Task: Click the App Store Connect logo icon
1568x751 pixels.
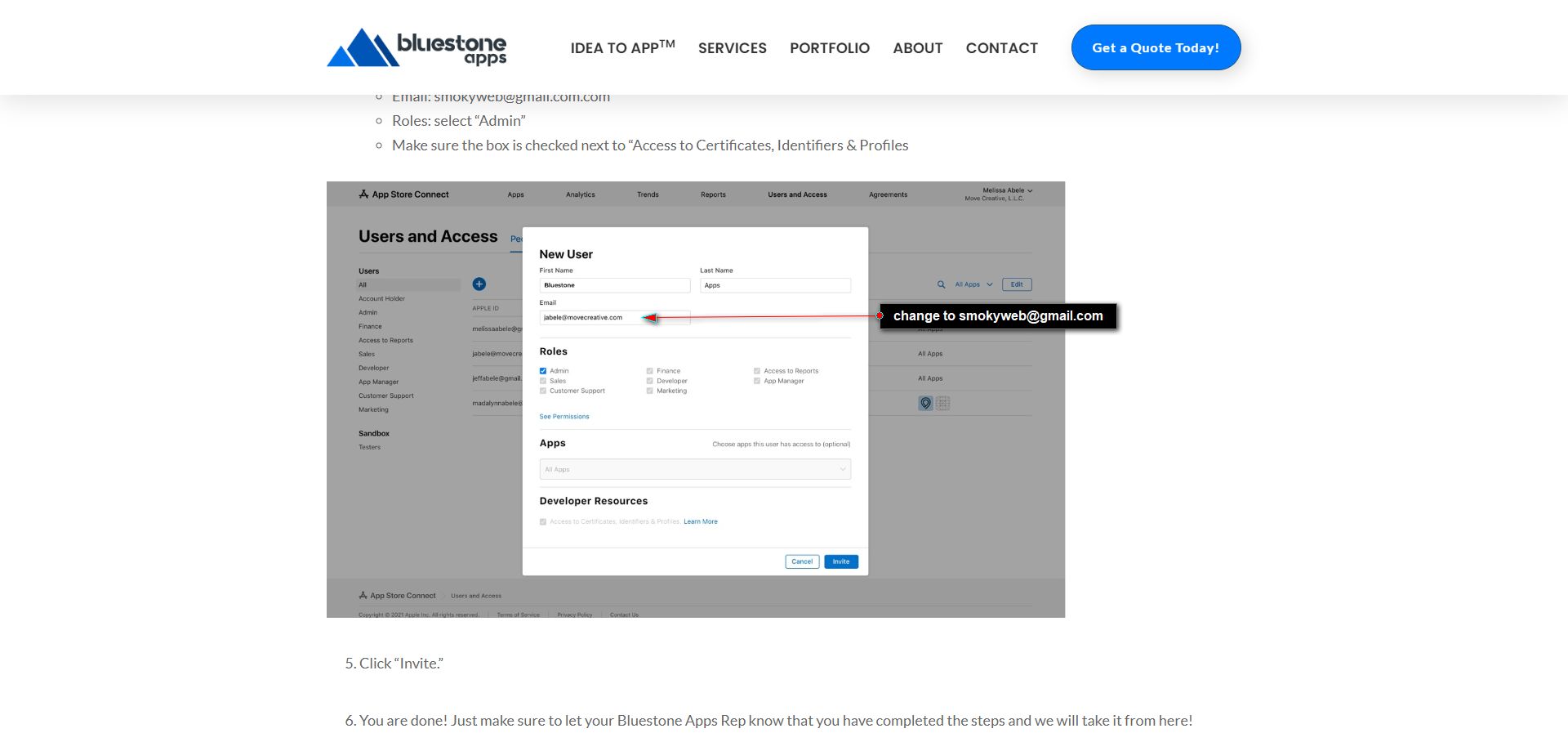Action: [x=363, y=194]
